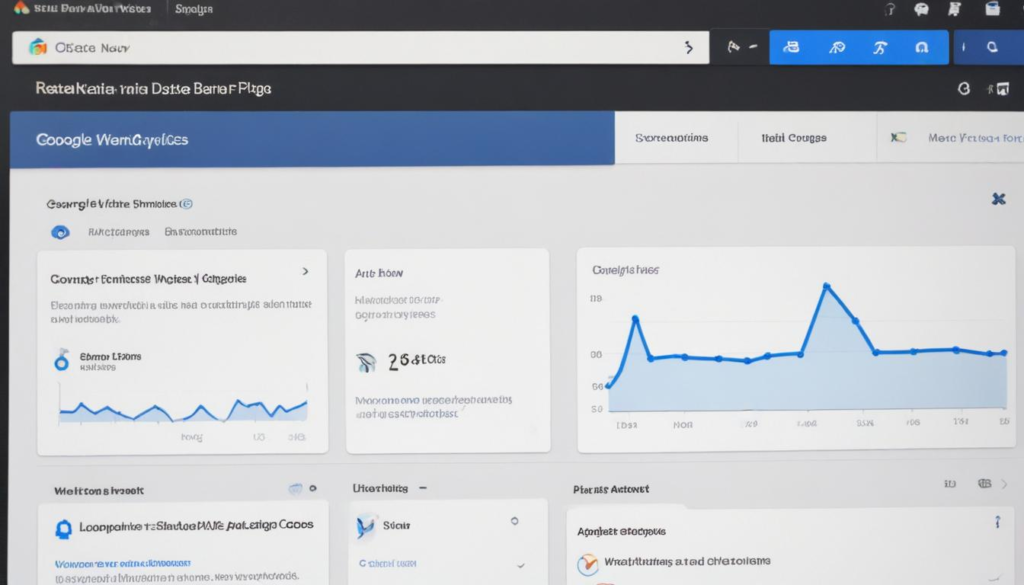Open the 'Merc Vrıteaı fon' tab
The width and height of the screenshot is (1024, 585).
975,138
